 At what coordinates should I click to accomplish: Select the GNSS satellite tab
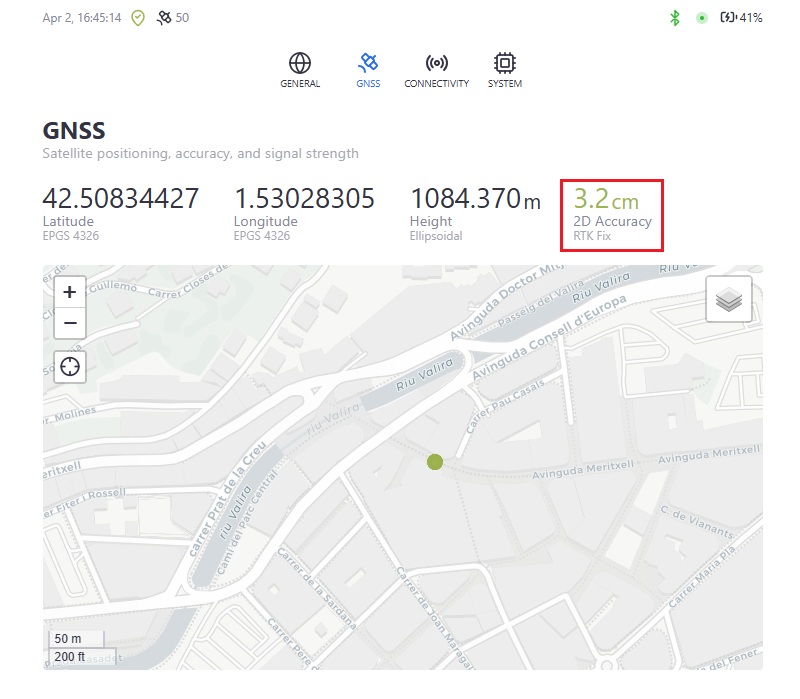coord(368,64)
